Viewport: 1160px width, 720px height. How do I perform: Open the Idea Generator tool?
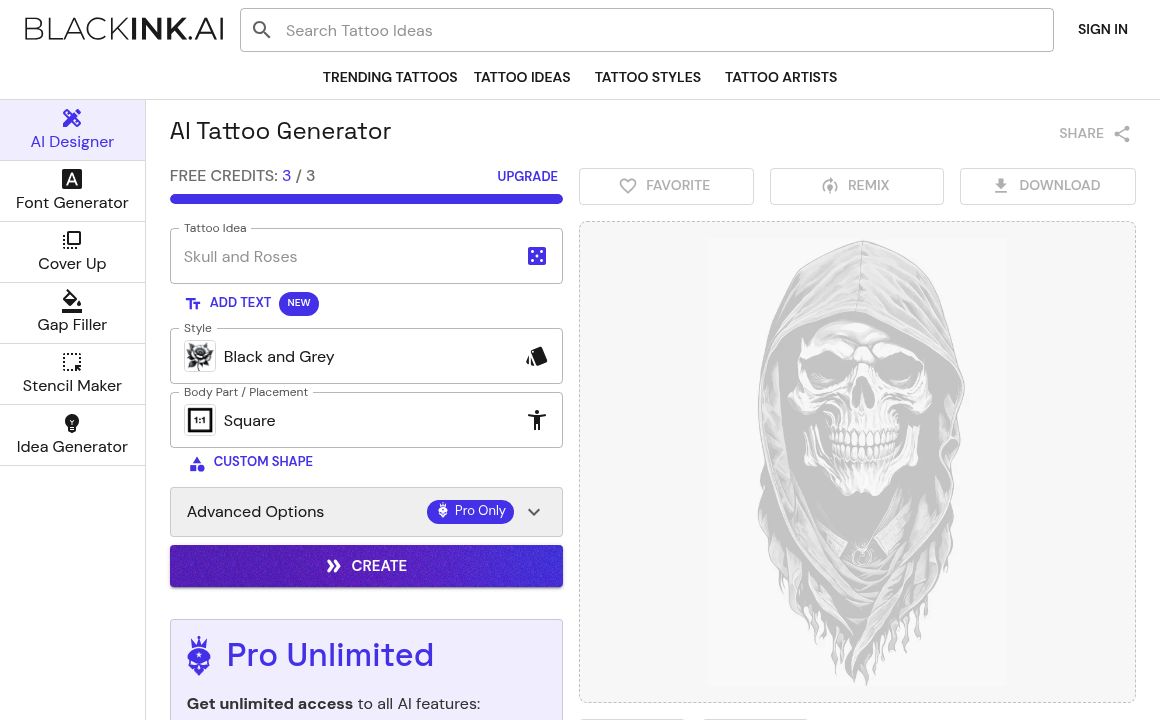click(x=72, y=434)
